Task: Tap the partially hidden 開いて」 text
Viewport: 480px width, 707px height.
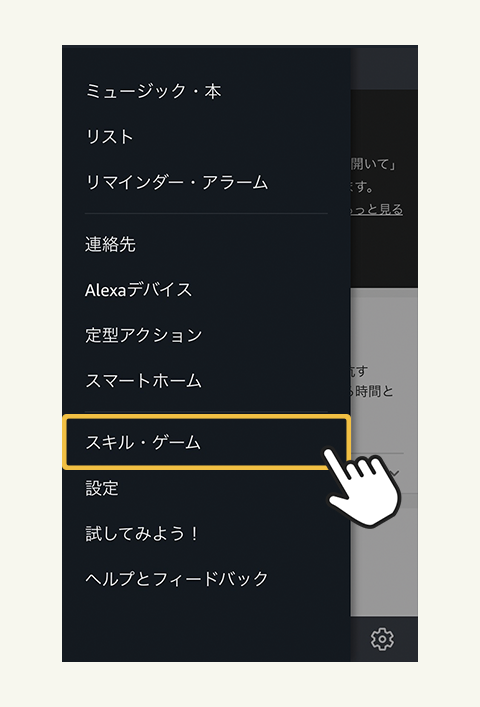Action: coord(373,164)
